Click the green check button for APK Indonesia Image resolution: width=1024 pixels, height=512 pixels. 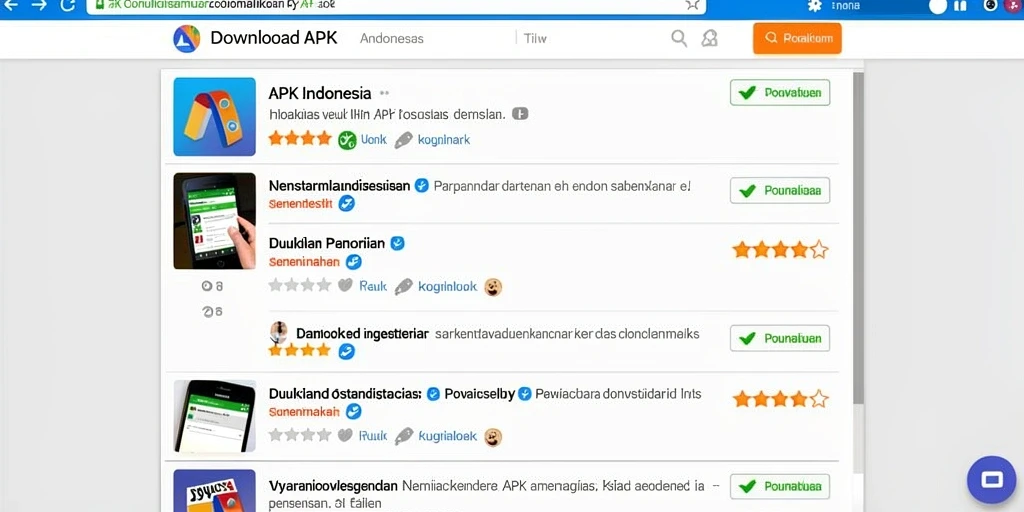coord(780,93)
